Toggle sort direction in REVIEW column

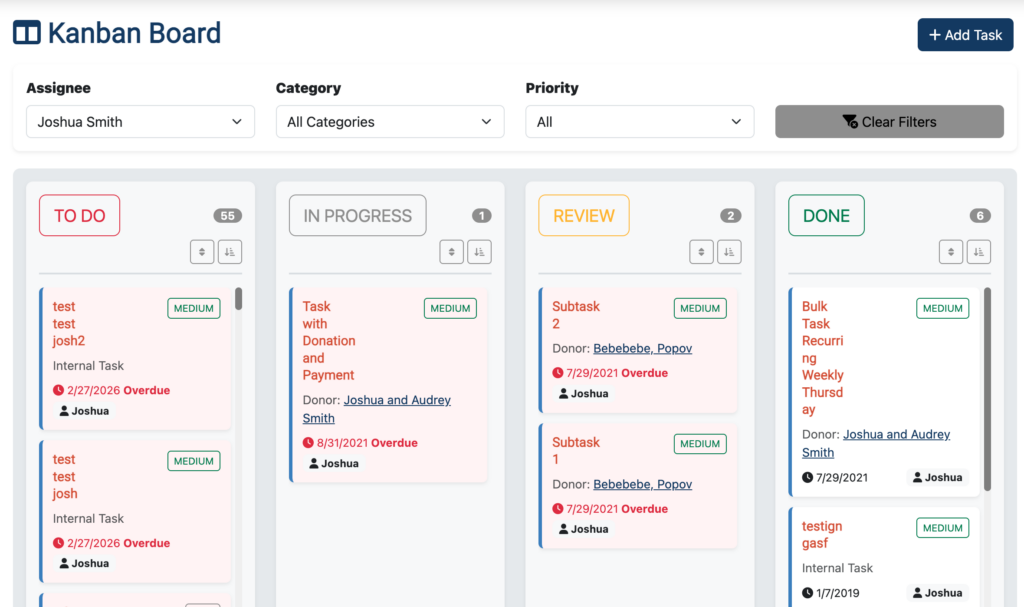(x=701, y=251)
